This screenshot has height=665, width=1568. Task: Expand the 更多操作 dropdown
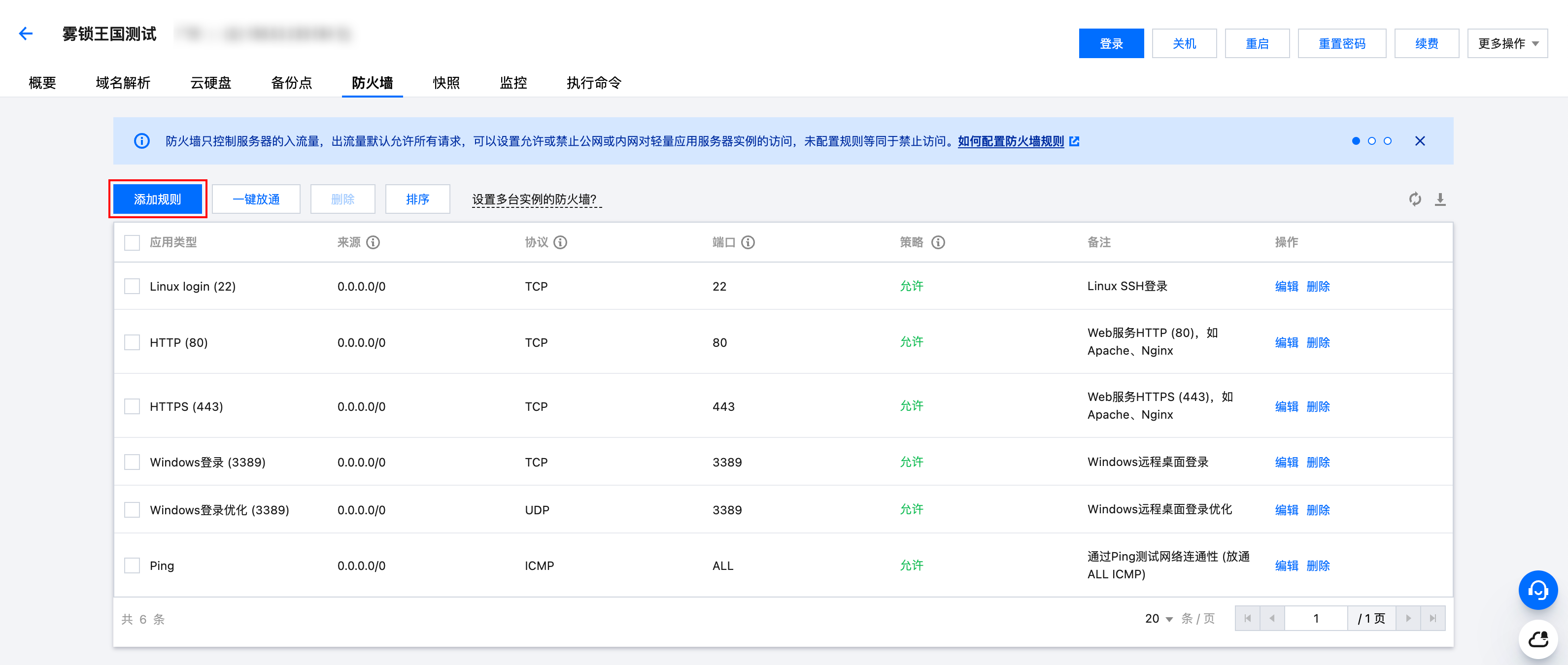tap(1507, 43)
